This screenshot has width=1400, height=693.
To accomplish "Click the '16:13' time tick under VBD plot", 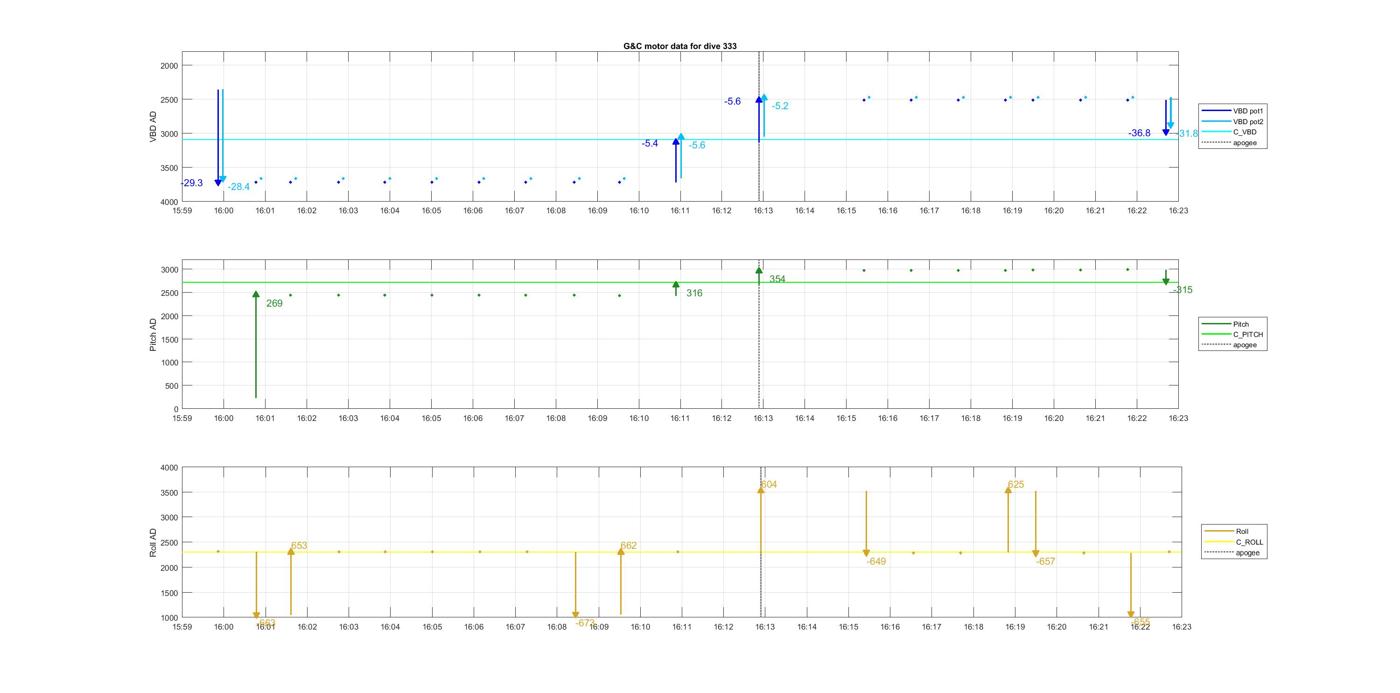I will 763,211.
